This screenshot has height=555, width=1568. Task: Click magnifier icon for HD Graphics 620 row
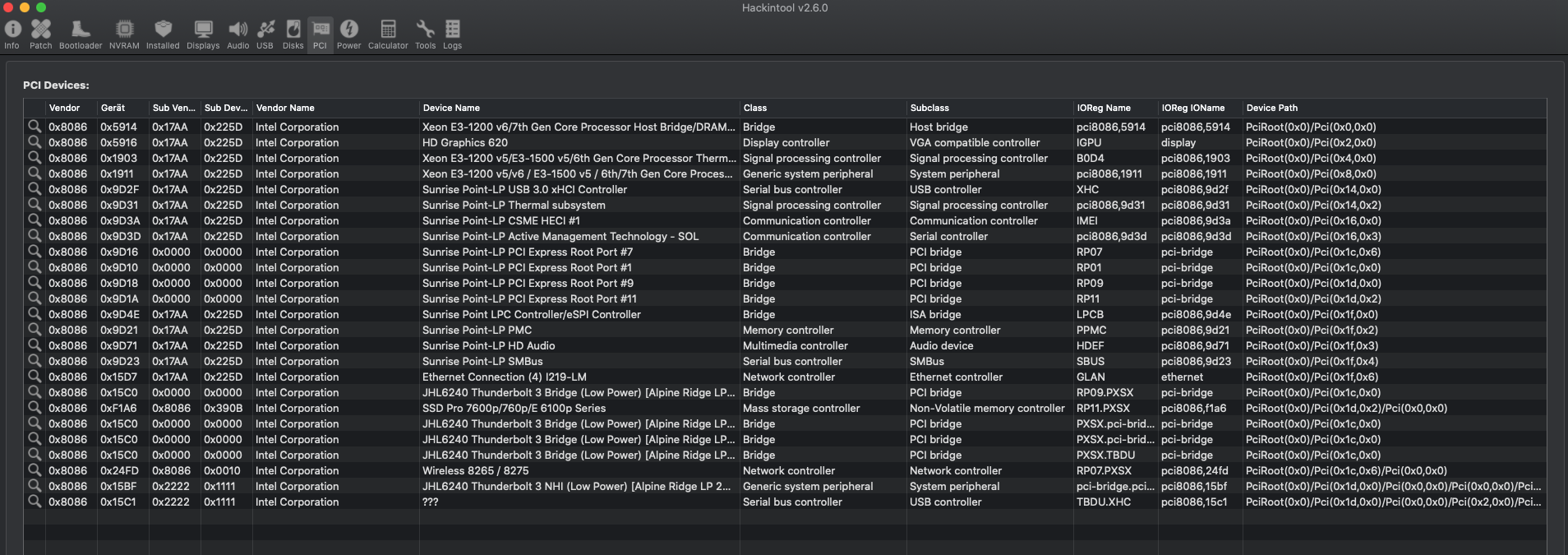pyautogui.click(x=35, y=142)
